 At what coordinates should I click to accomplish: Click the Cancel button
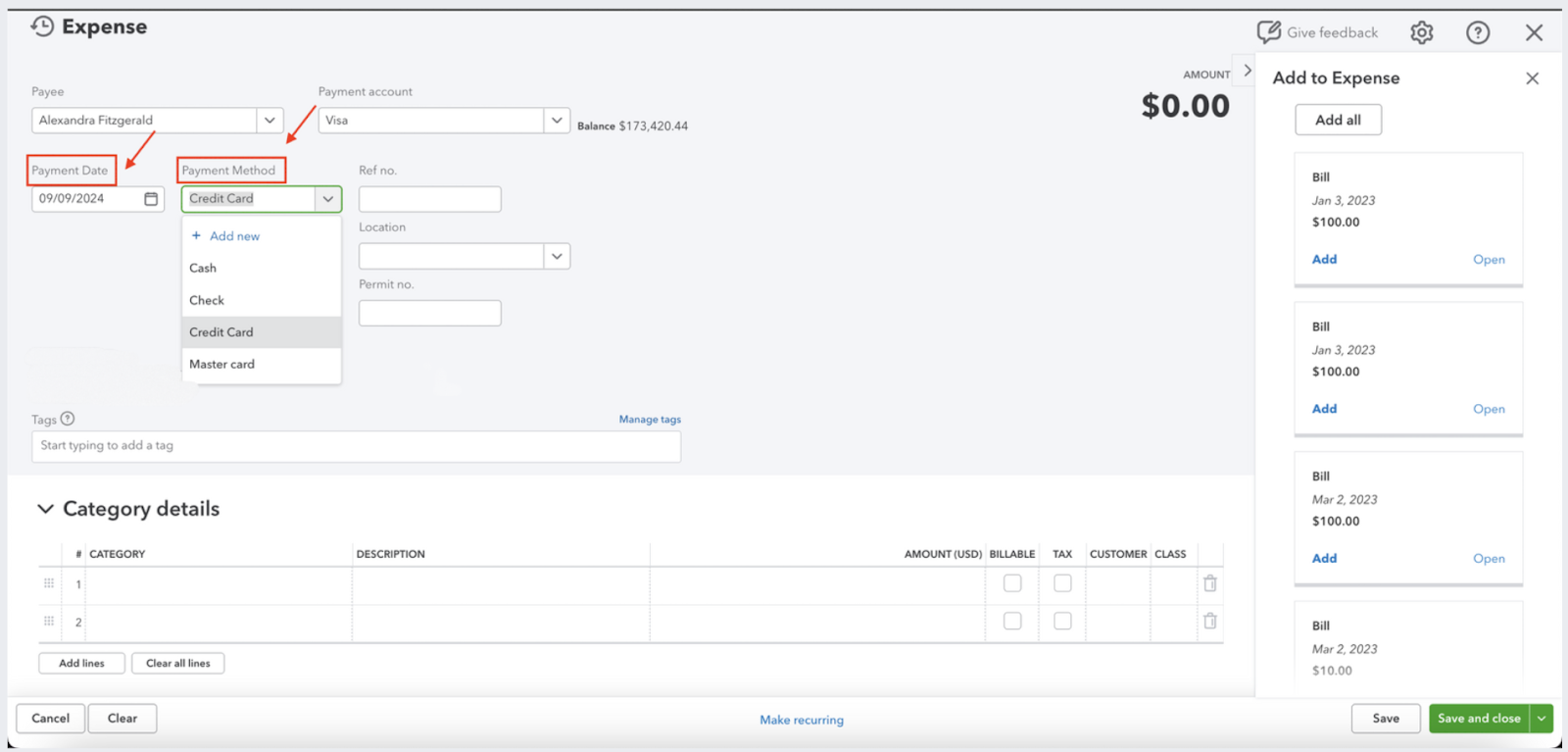(x=50, y=719)
